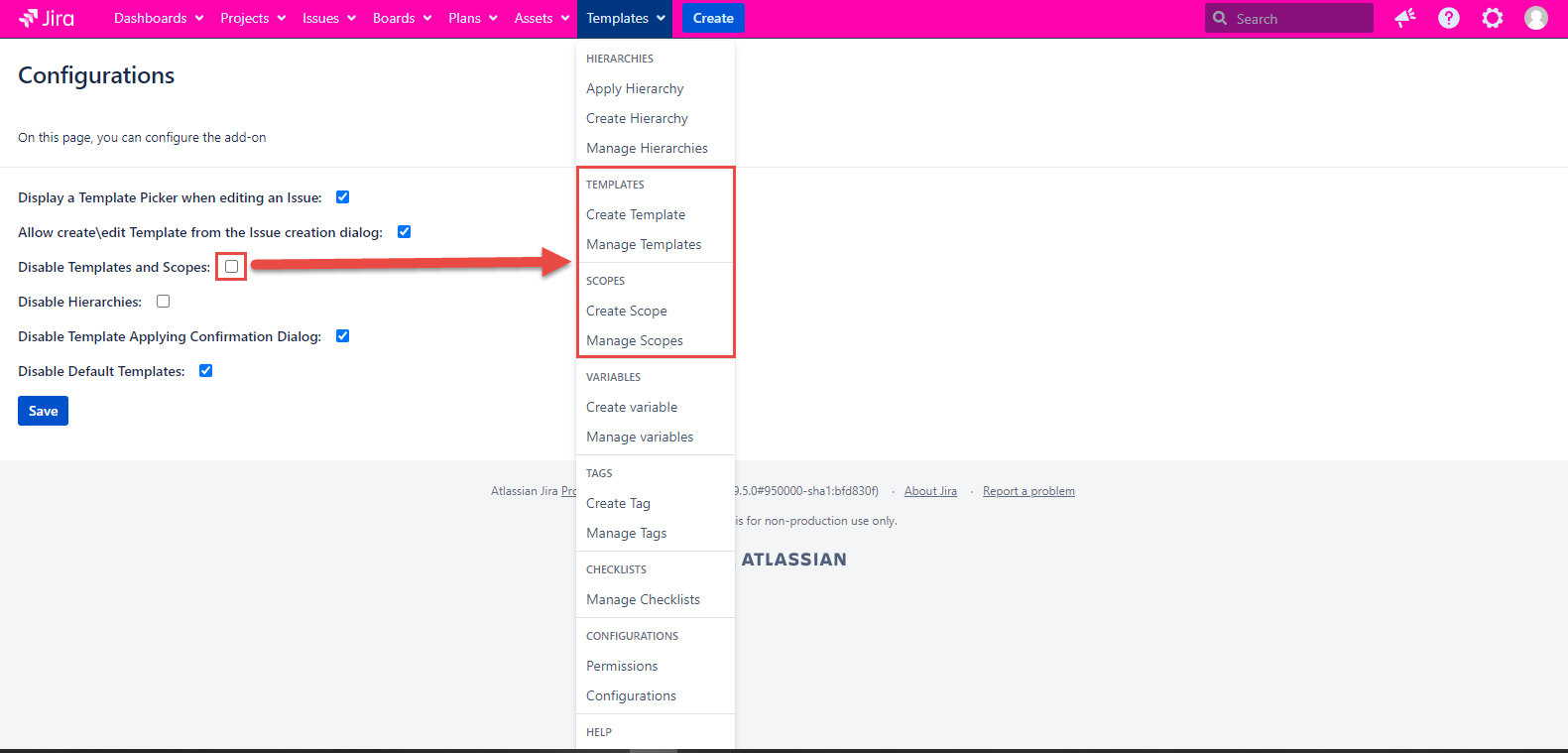Expand the Dashboards dropdown
Image resolution: width=1568 pixels, height=753 pixels.
pos(158,18)
